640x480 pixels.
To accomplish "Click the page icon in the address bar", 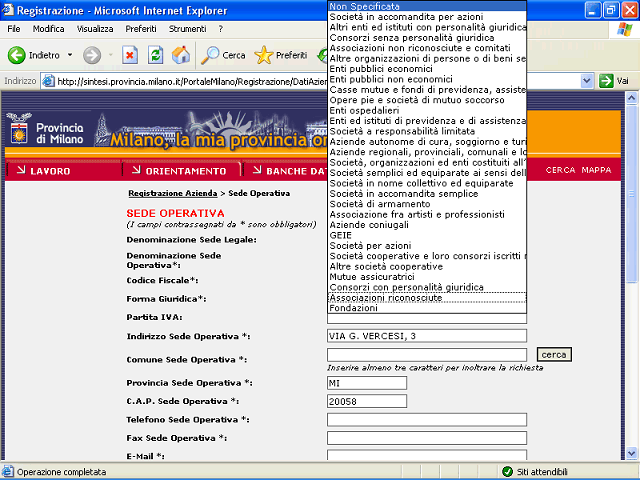I will (49, 81).
